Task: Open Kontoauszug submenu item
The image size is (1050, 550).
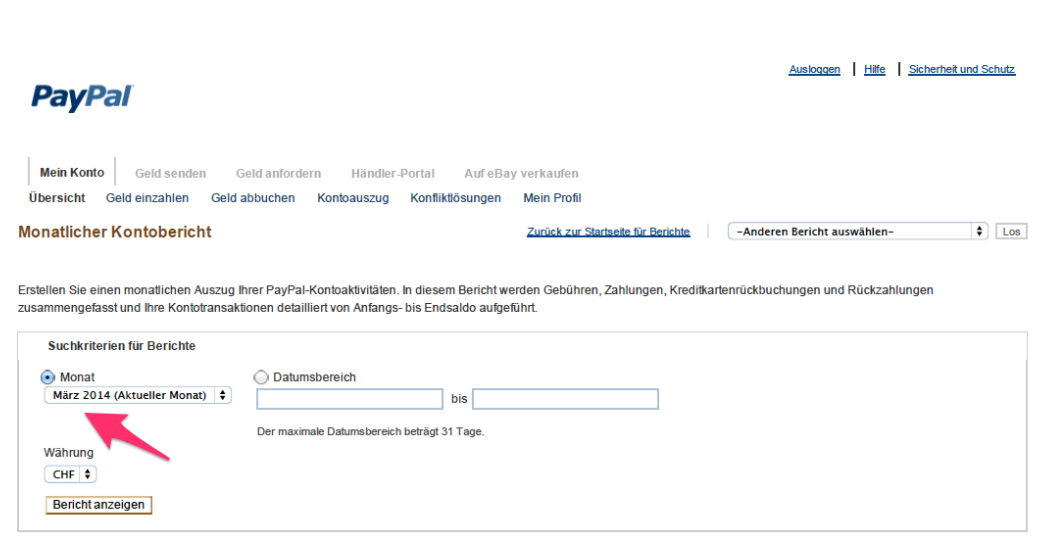Action: point(353,198)
